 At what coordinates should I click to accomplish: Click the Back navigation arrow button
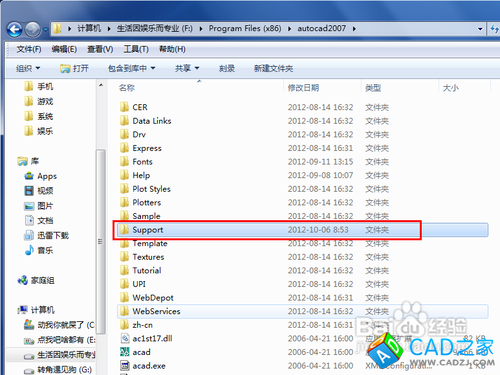click(15, 30)
